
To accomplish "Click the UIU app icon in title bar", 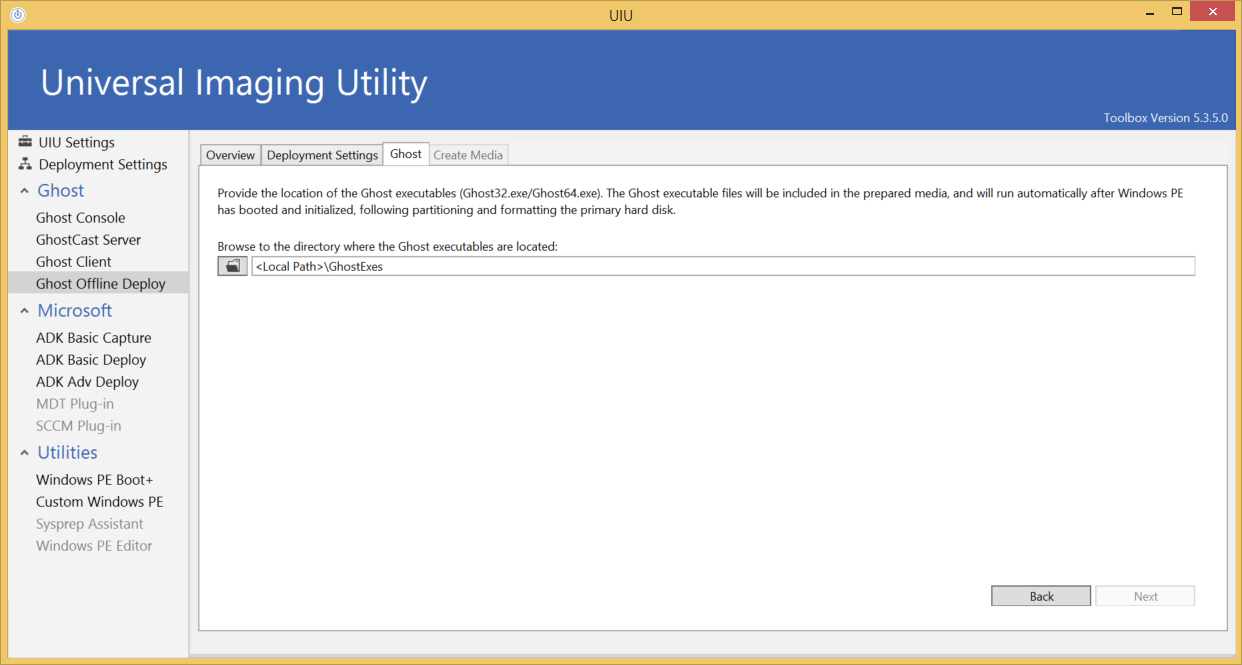I will tap(17, 15).
